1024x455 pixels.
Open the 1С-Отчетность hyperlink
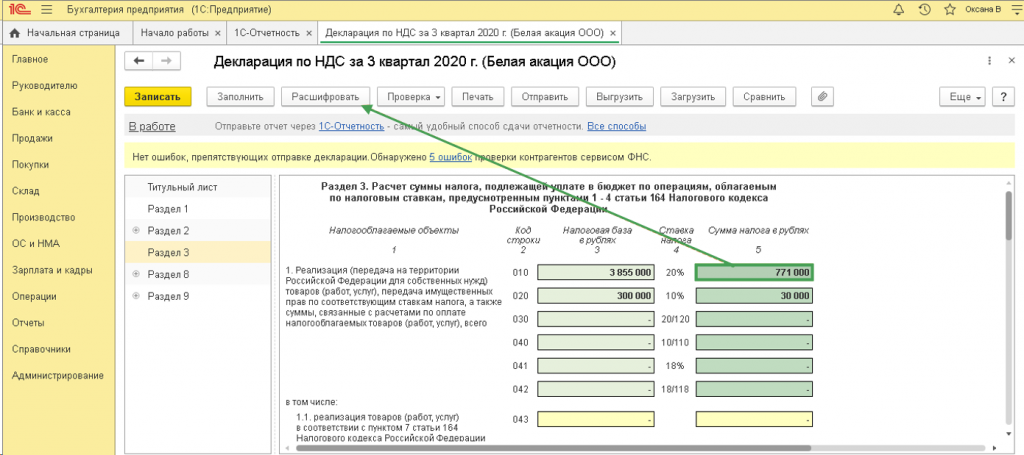[351, 126]
